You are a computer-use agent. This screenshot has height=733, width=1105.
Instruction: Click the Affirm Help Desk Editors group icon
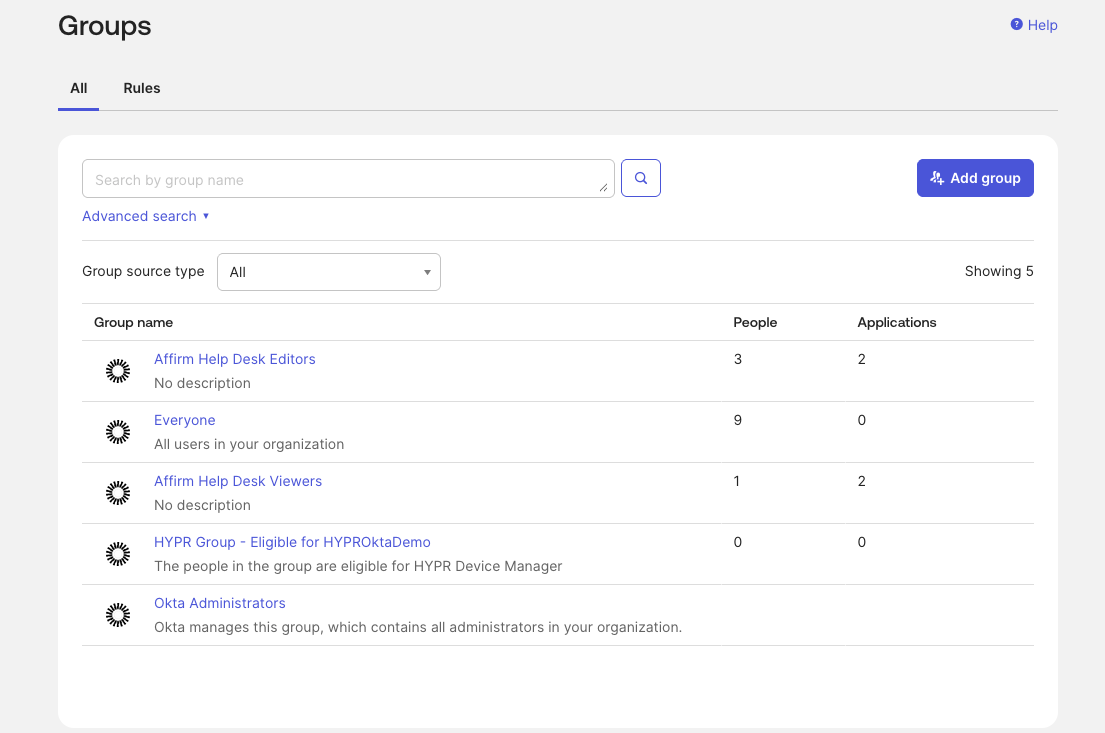point(118,371)
